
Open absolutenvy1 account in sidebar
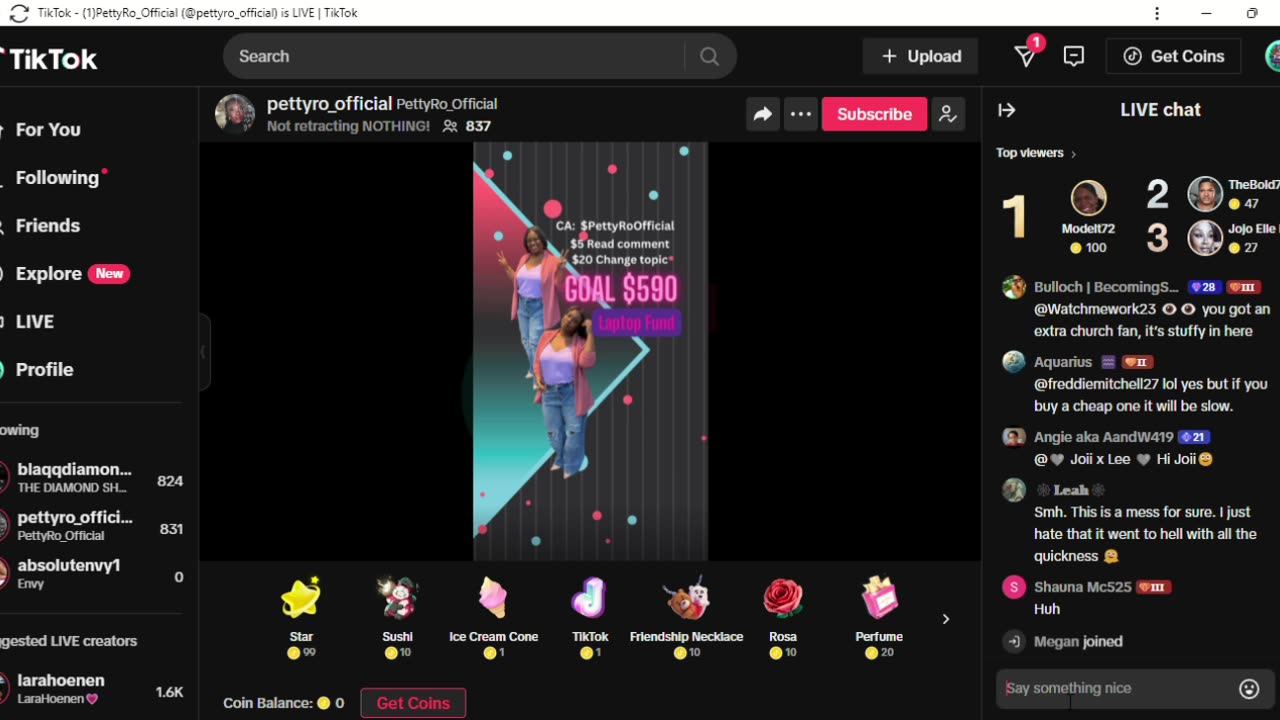click(92, 574)
